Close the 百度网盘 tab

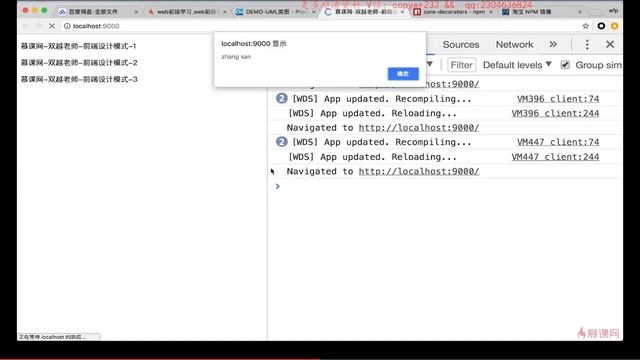tap(136, 12)
